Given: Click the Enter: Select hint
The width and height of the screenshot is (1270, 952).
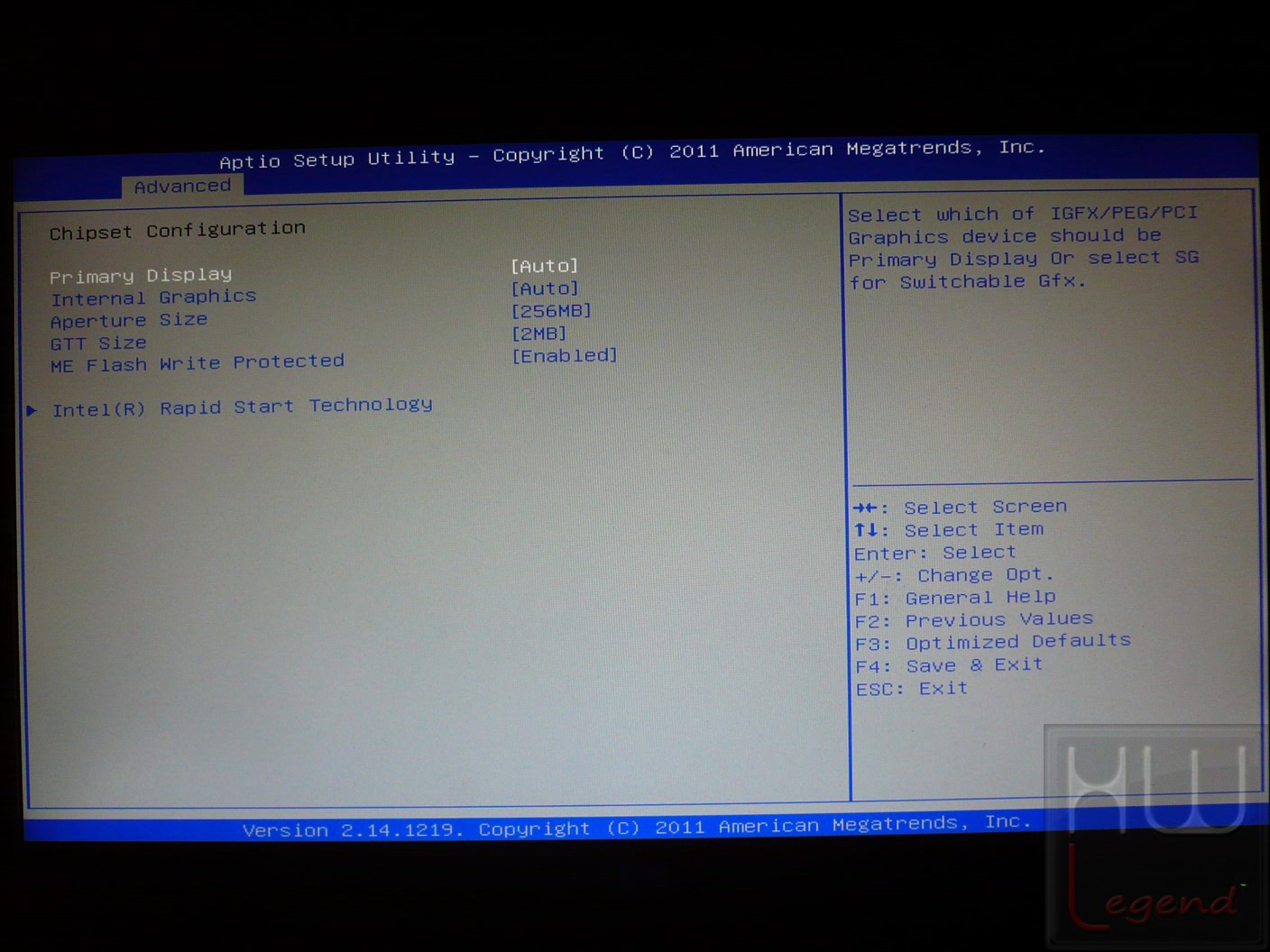Looking at the screenshot, I should pyautogui.click(x=935, y=553).
